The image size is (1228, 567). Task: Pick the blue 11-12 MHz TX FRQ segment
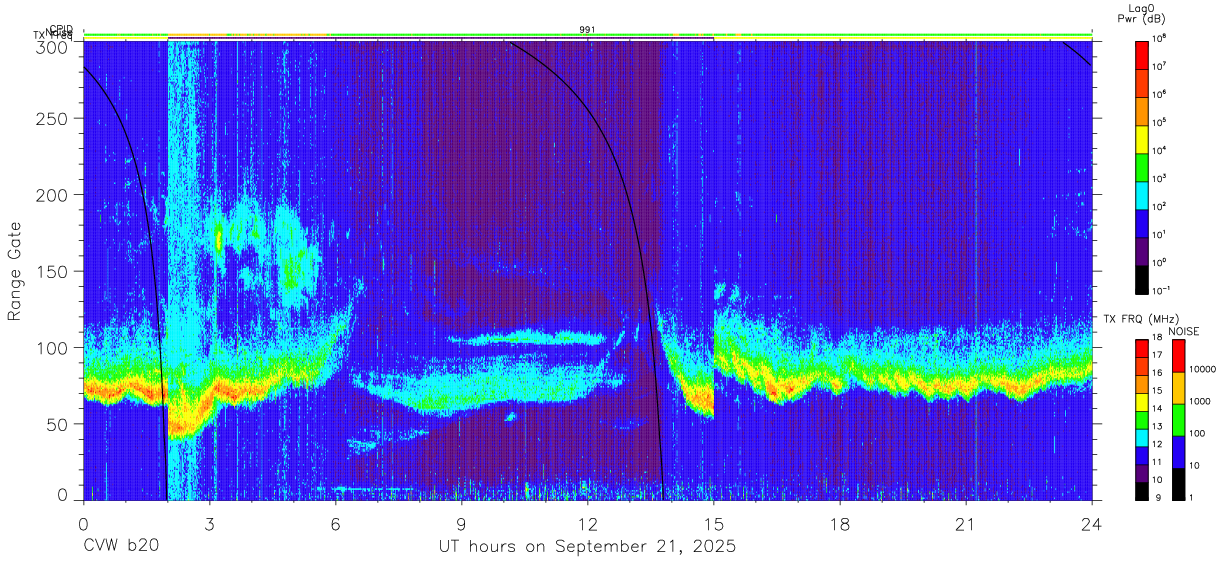coord(1143,455)
